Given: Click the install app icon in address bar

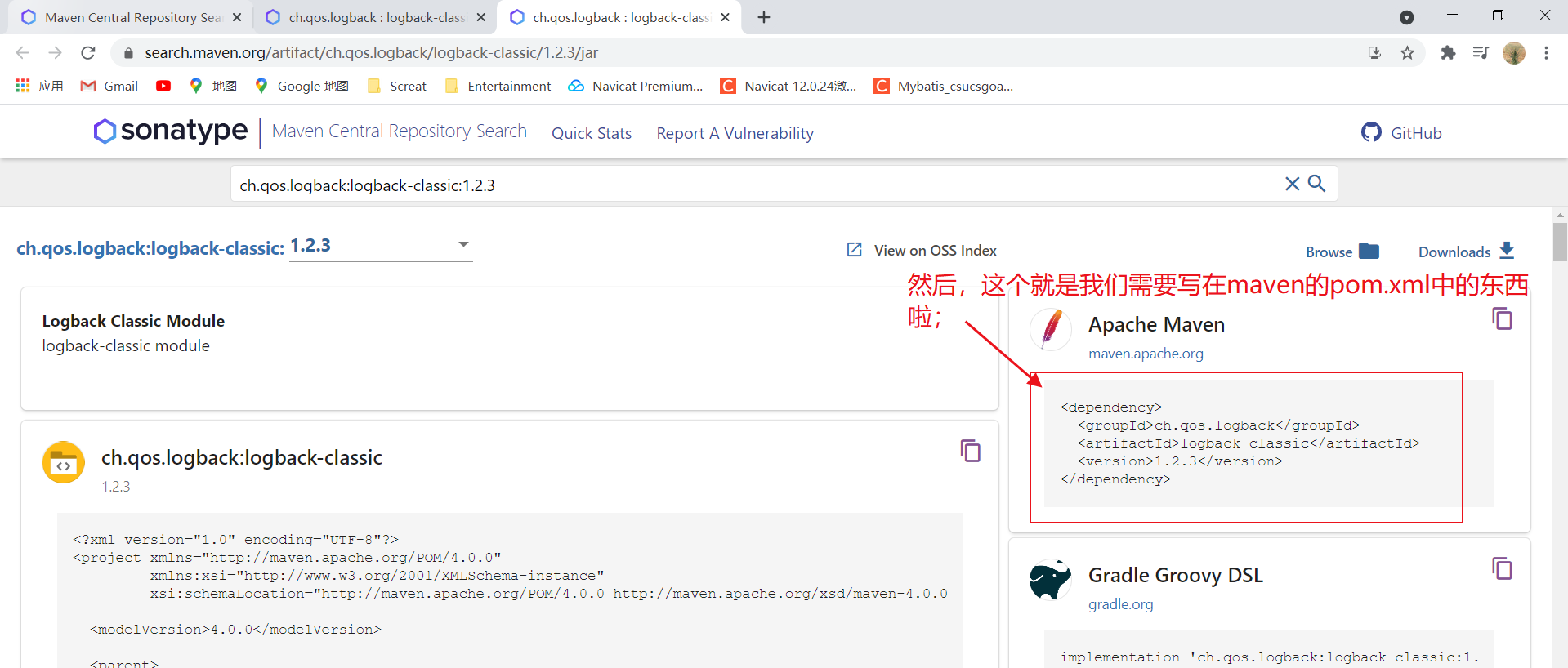Looking at the screenshot, I should tap(1374, 52).
